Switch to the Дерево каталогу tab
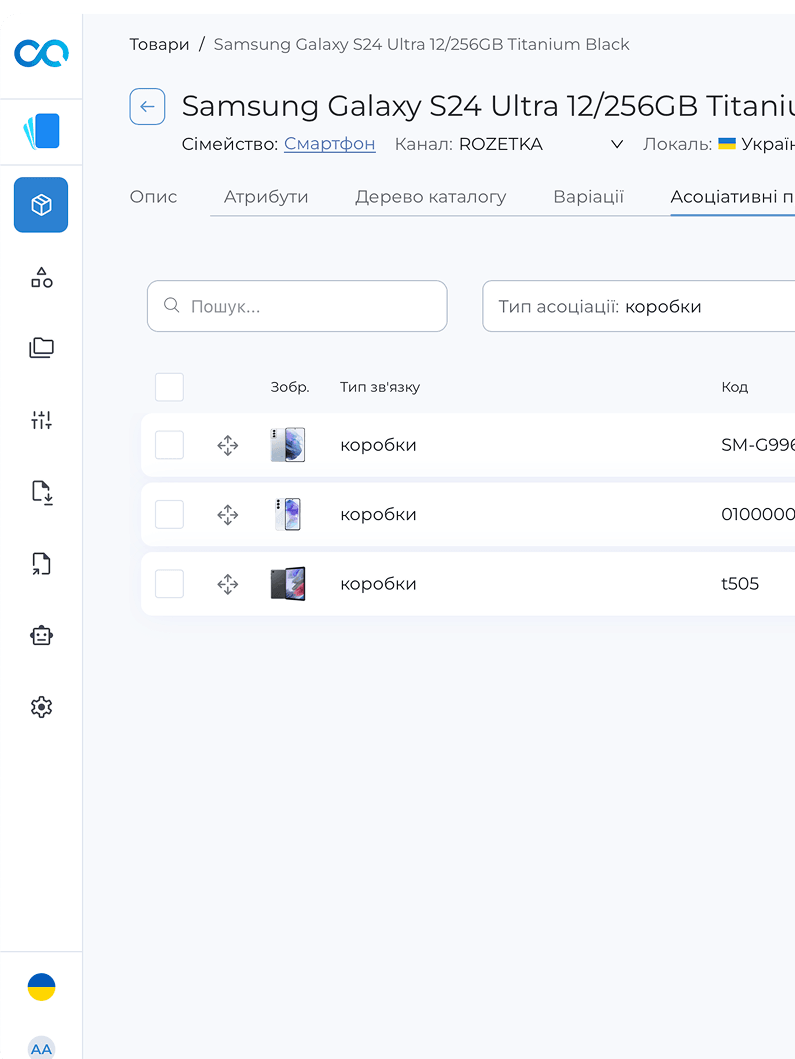Image resolution: width=795 pixels, height=1059 pixels. (x=431, y=197)
